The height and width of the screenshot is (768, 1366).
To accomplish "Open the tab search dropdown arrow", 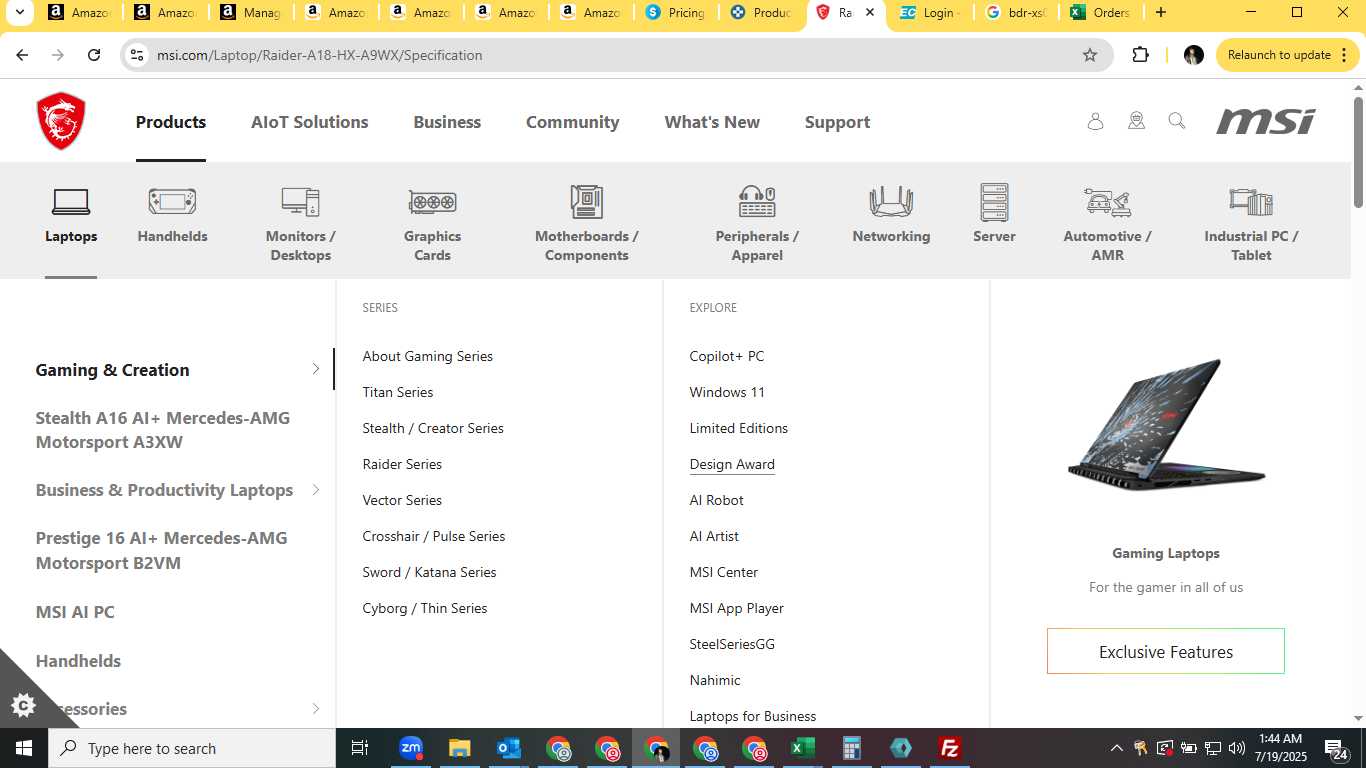I will [x=18, y=13].
